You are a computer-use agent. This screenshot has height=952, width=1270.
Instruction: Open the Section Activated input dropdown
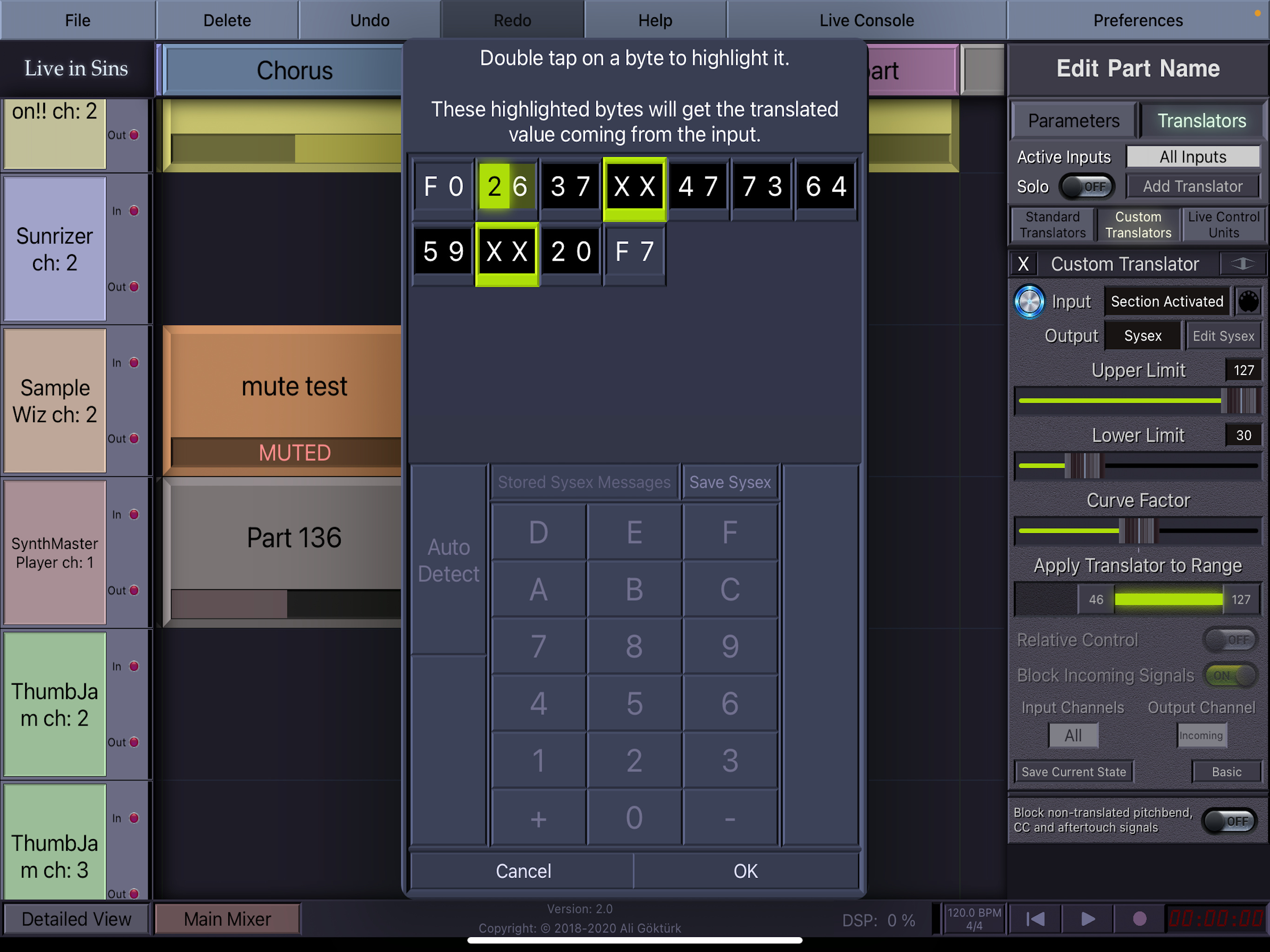[x=1167, y=301]
